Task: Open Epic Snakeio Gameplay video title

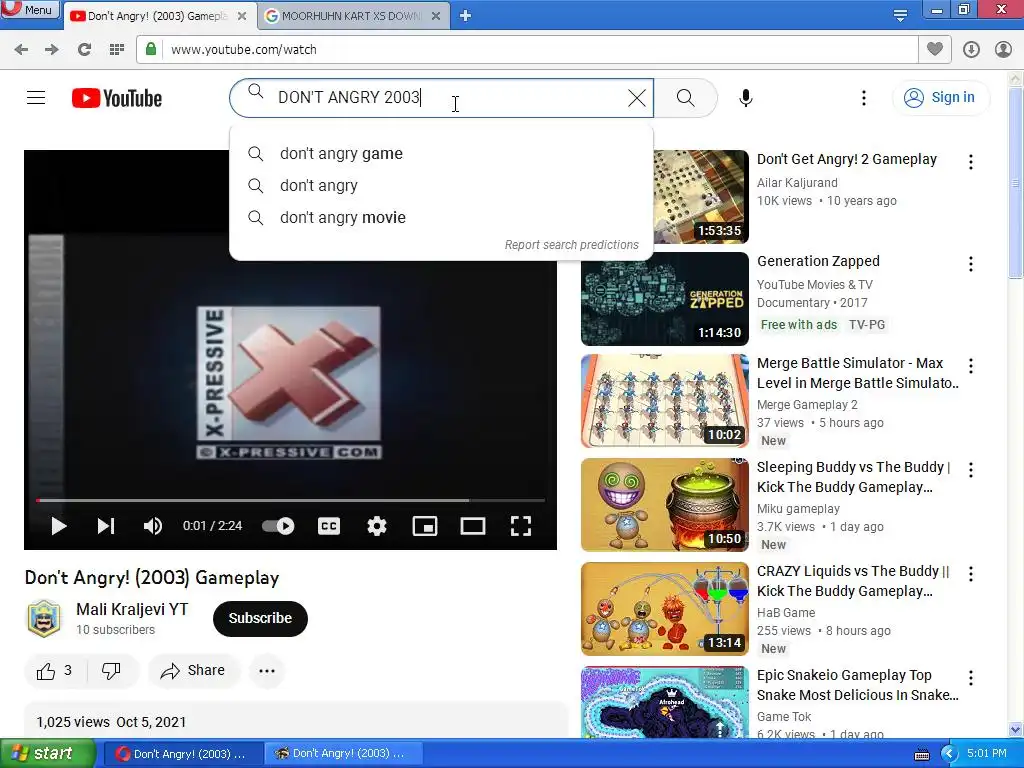Action: pos(857,685)
